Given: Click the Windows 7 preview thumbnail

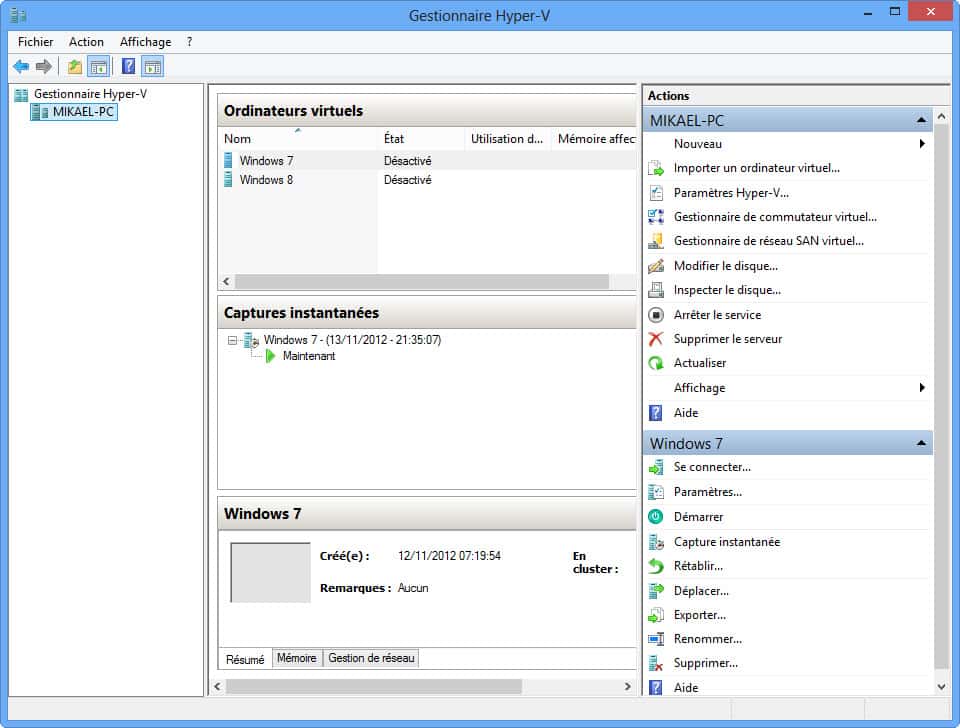Looking at the screenshot, I should coord(270,572).
